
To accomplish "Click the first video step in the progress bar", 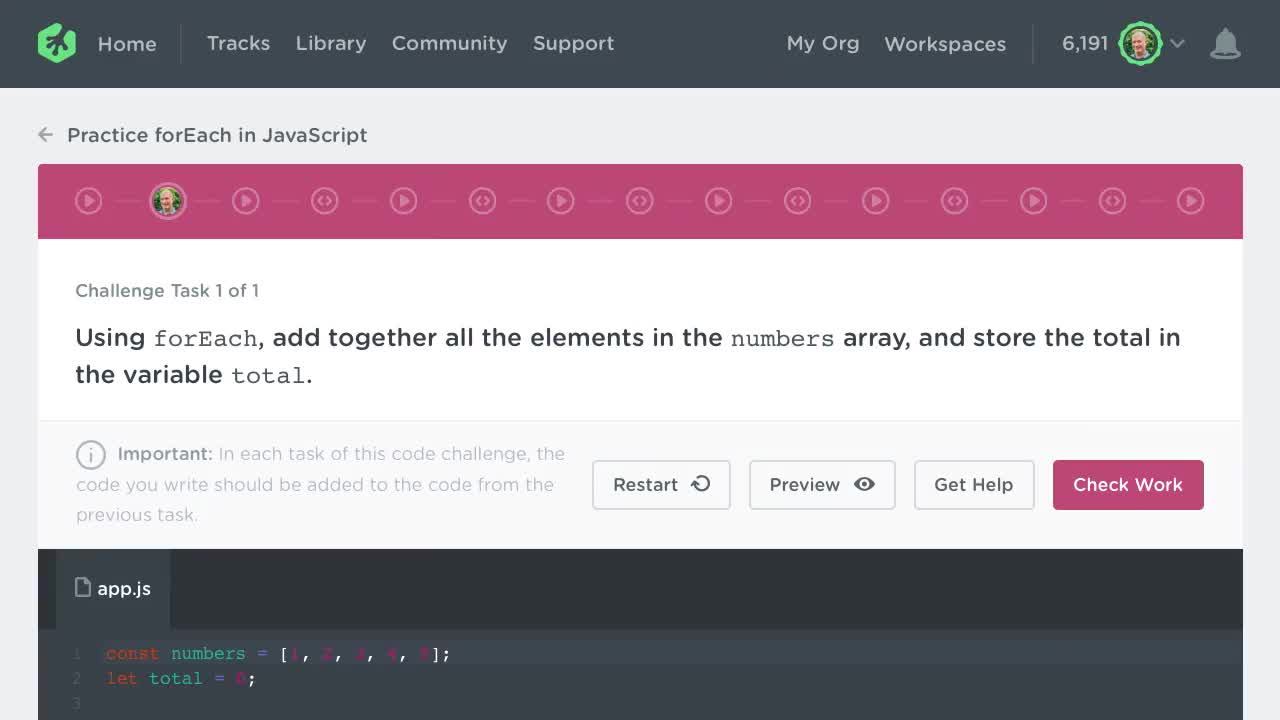I will (x=89, y=201).
